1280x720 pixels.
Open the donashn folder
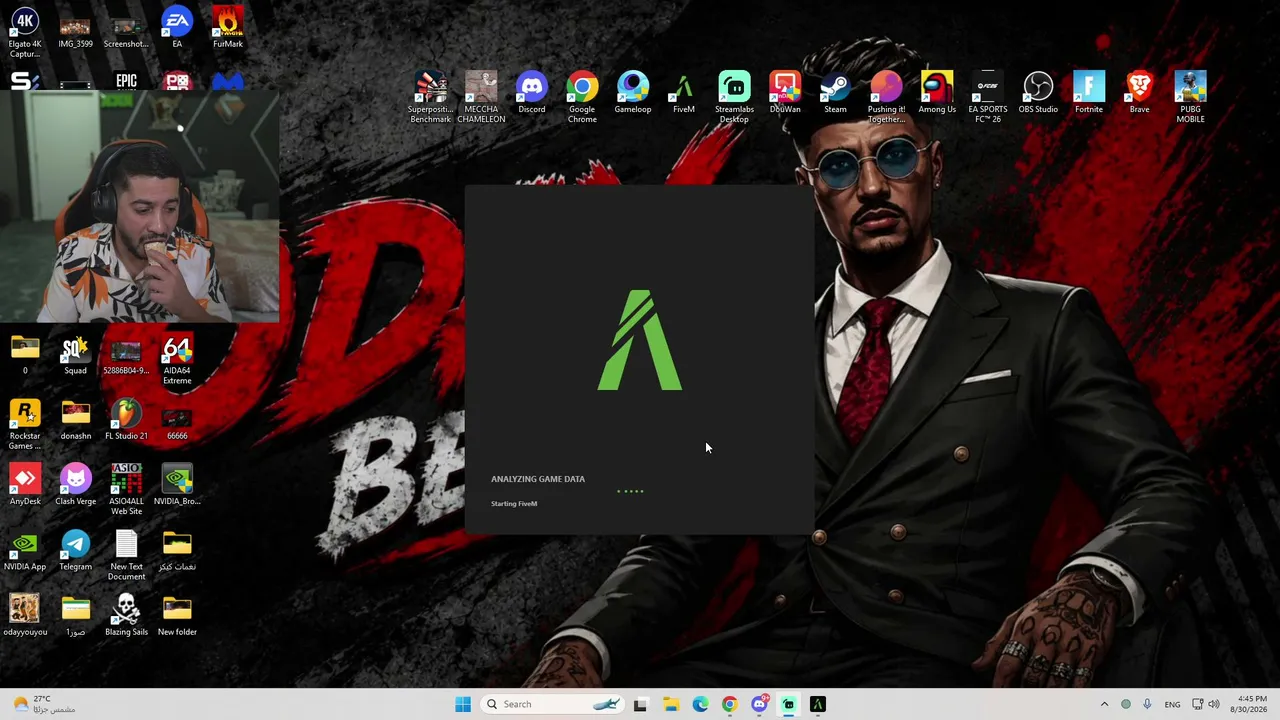pyautogui.click(x=76, y=420)
